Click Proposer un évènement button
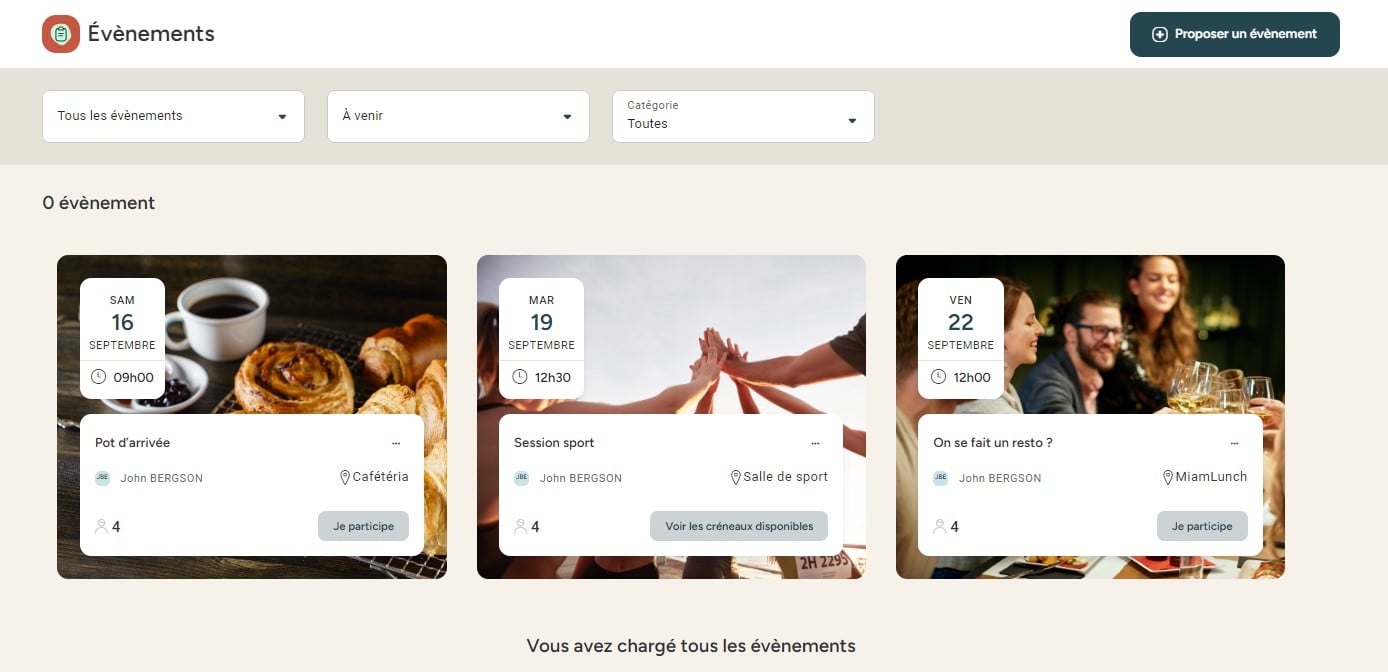 tap(1235, 34)
